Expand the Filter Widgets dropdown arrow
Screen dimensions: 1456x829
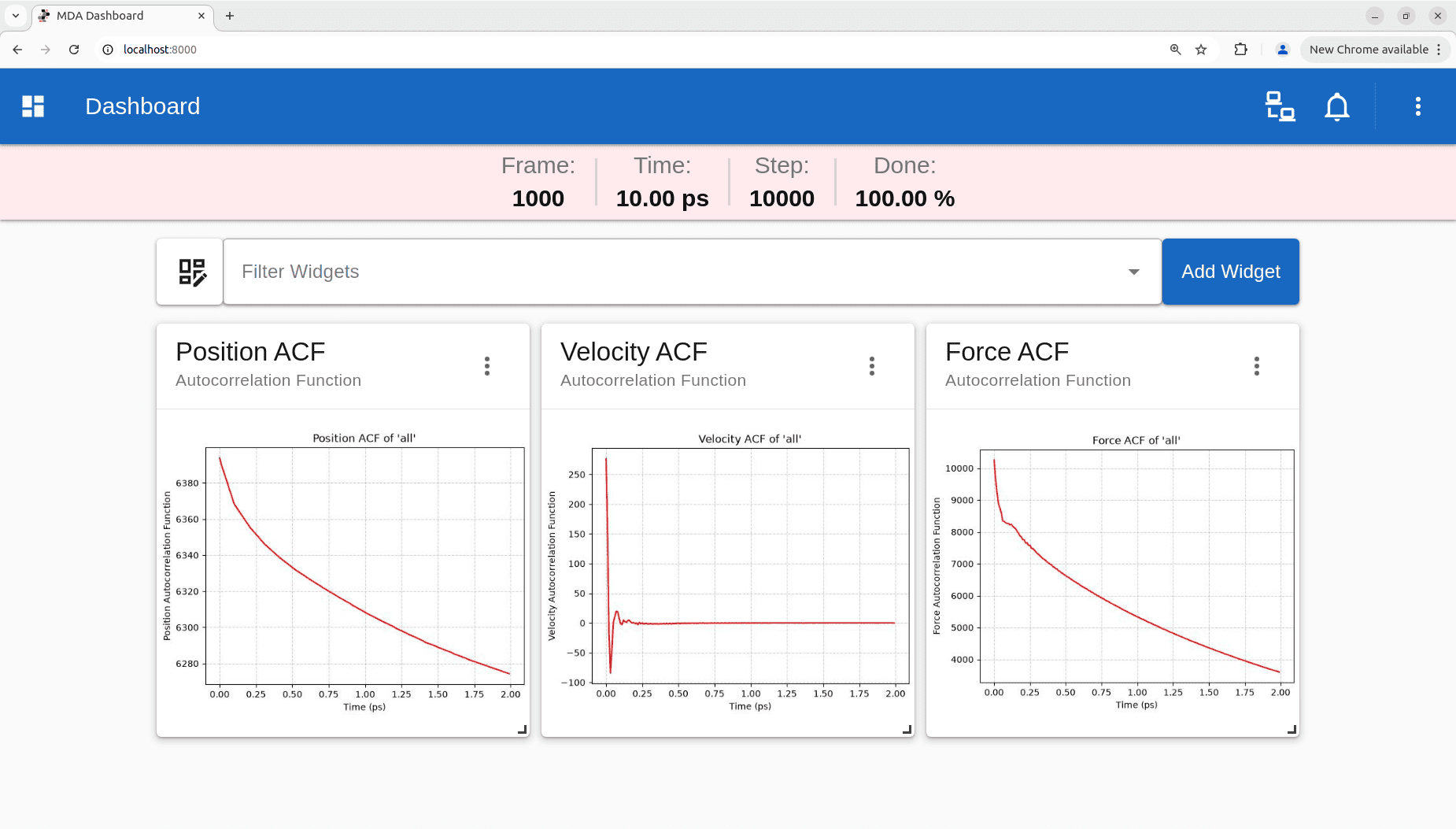click(x=1133, y=272)
